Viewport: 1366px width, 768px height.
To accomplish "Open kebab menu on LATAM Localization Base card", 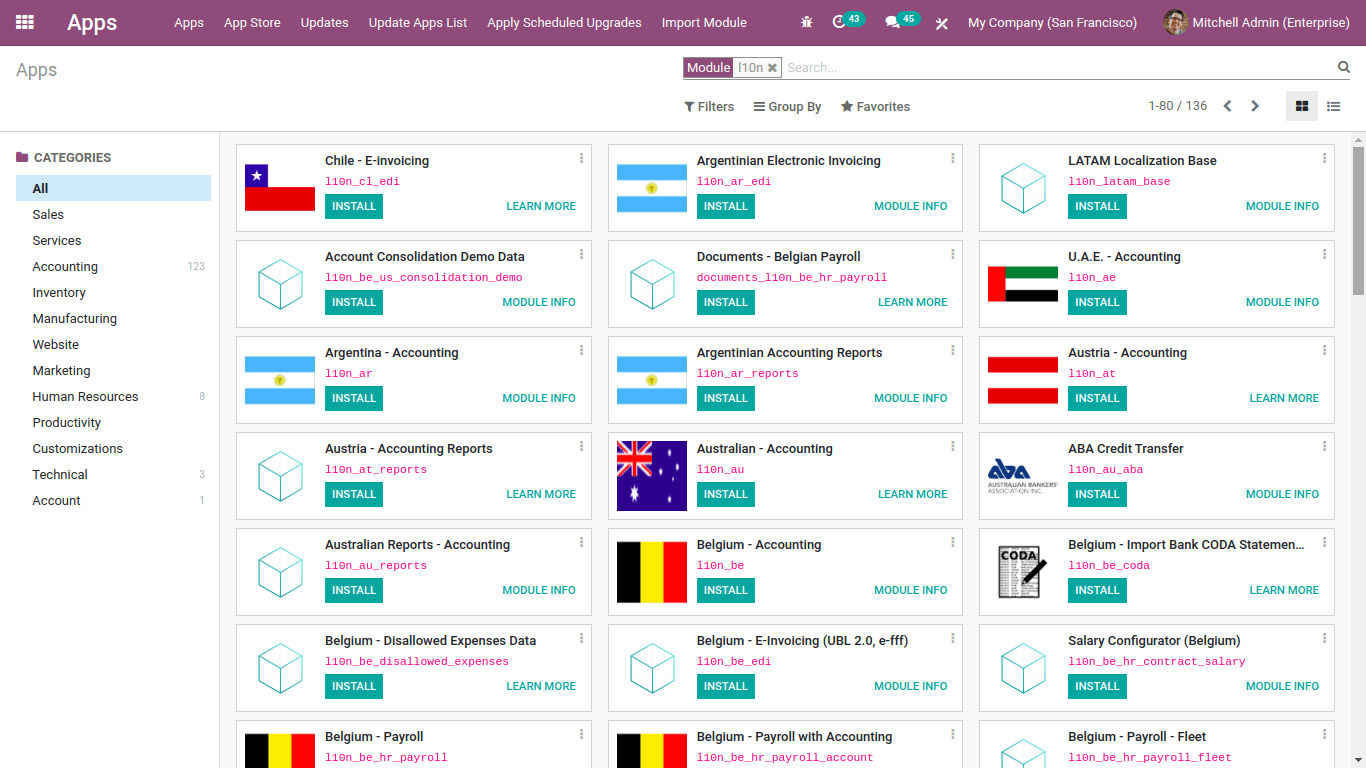I will (1325, 158).
